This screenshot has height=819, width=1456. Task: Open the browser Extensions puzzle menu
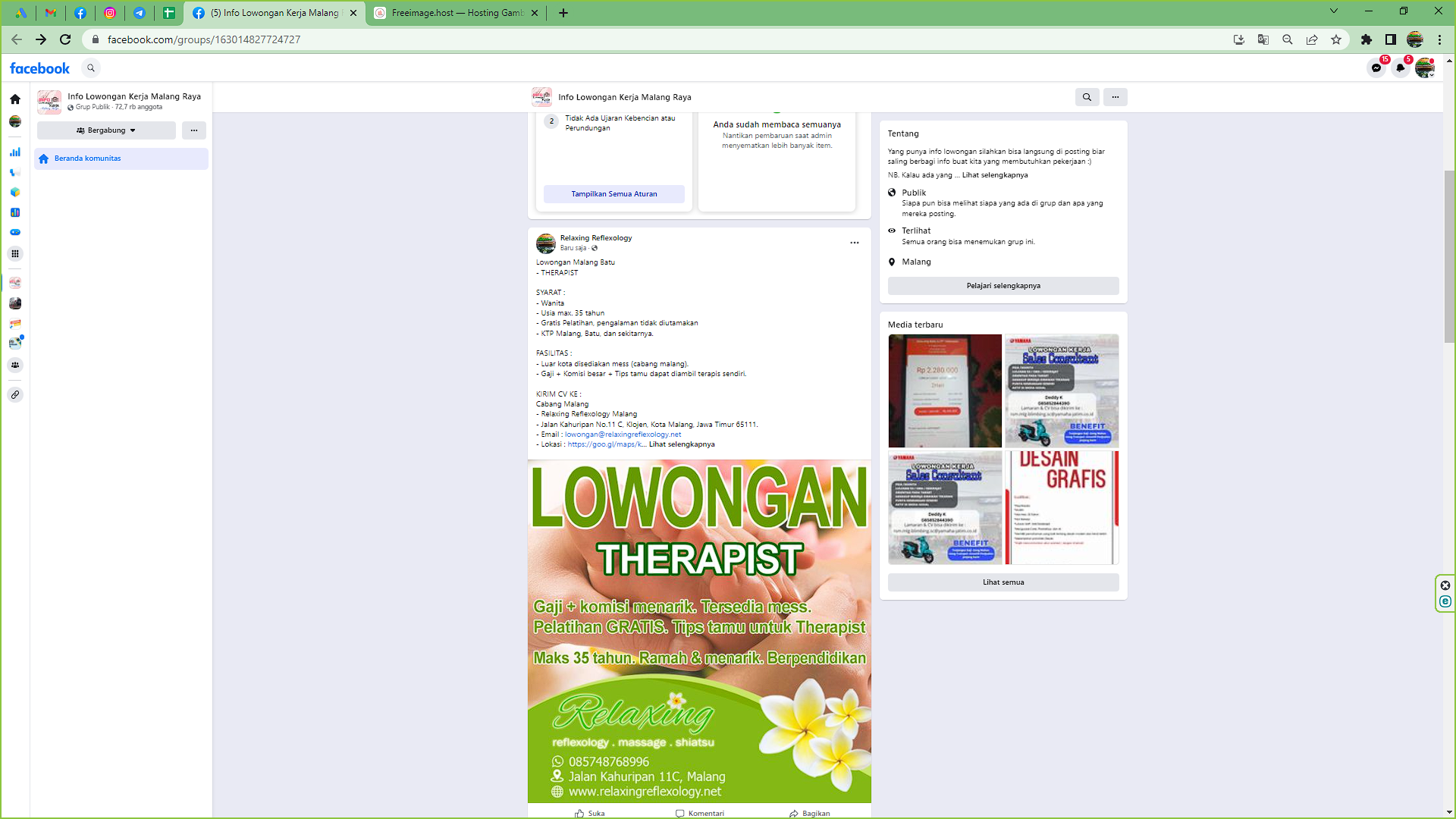point(1367,39)
